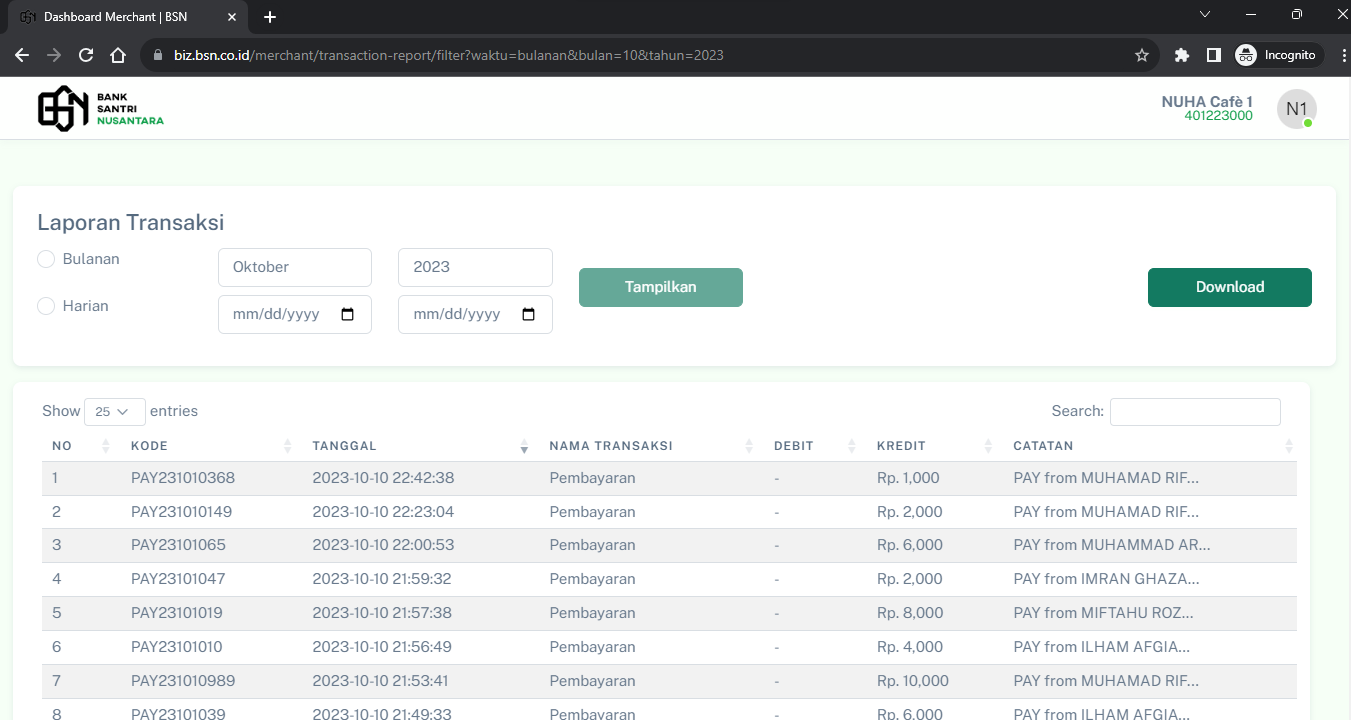This screenshot has width=1351, height=720.
Task: Click the table Search input field
Action: coord(1194,411)
